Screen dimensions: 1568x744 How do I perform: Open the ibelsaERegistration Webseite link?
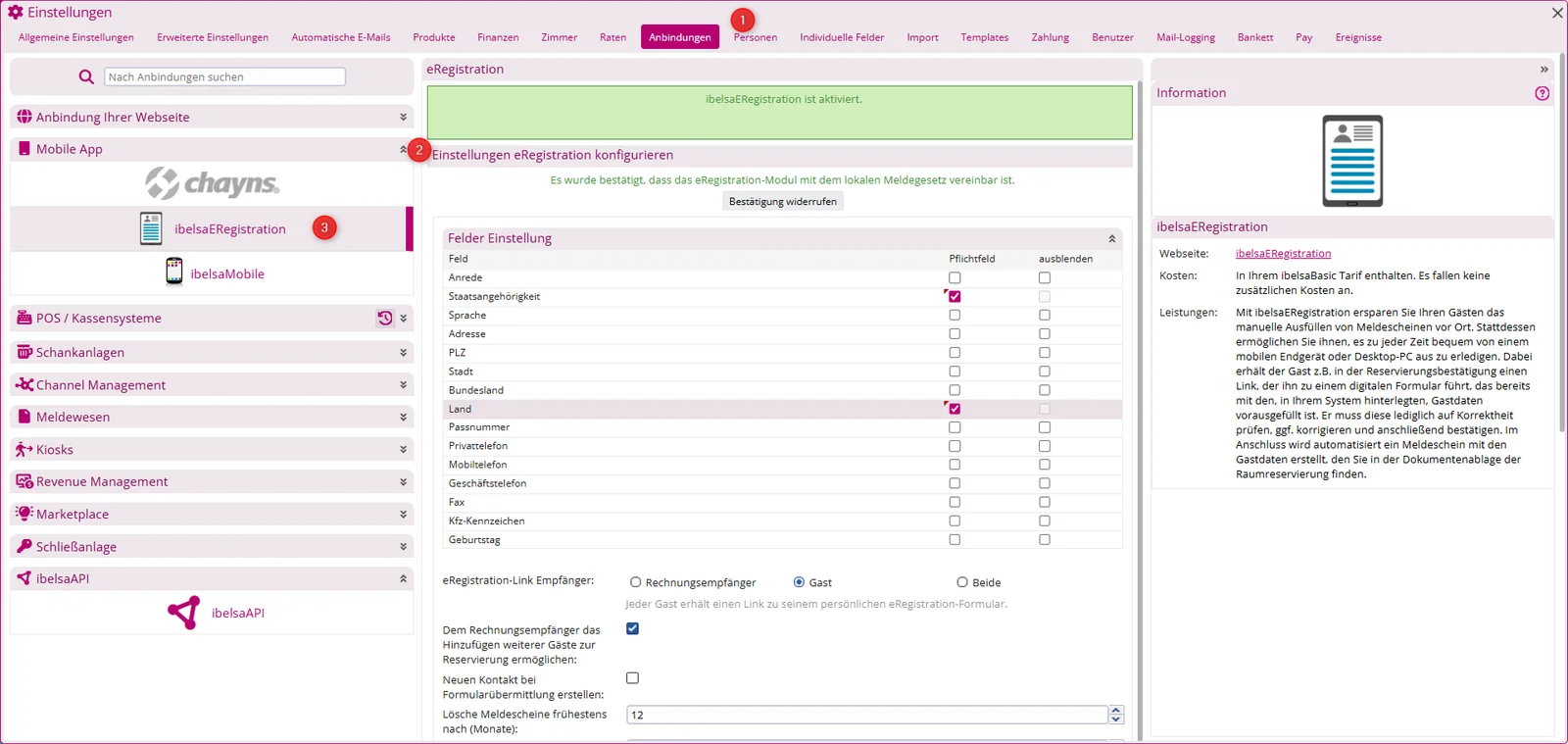[1283, 253]
